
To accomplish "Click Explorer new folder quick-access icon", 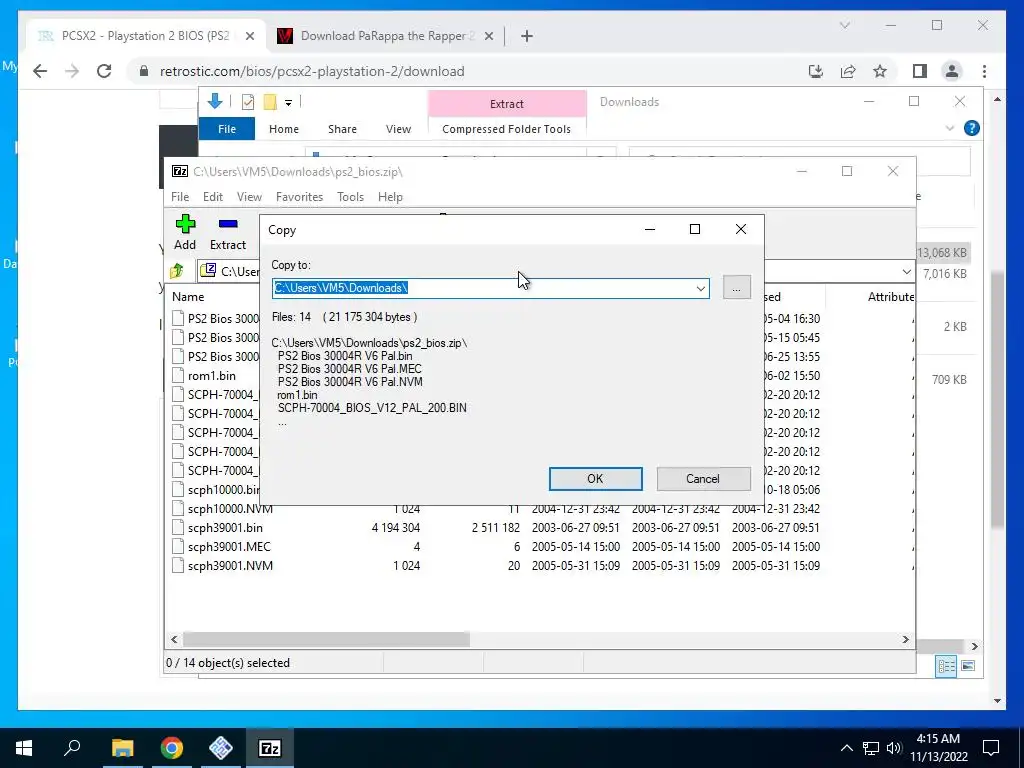I will click(x=270, y=102).
